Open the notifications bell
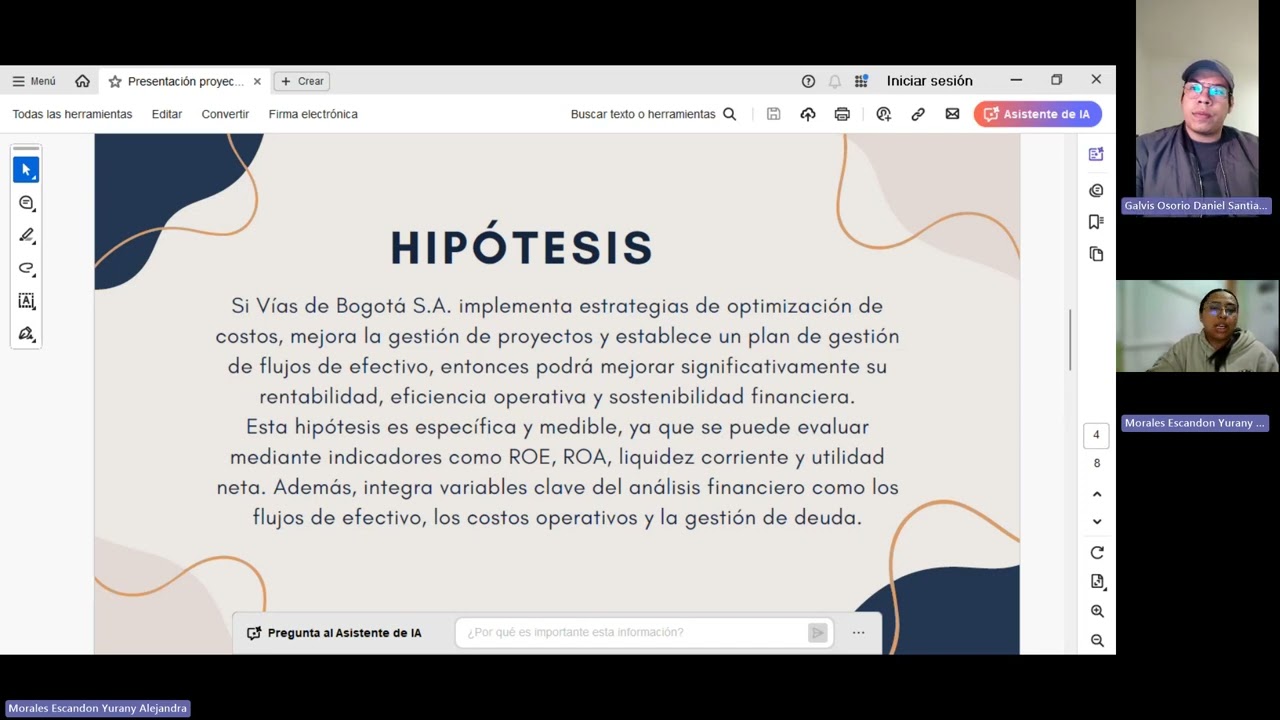The image size is (1280, 720). 835,81
